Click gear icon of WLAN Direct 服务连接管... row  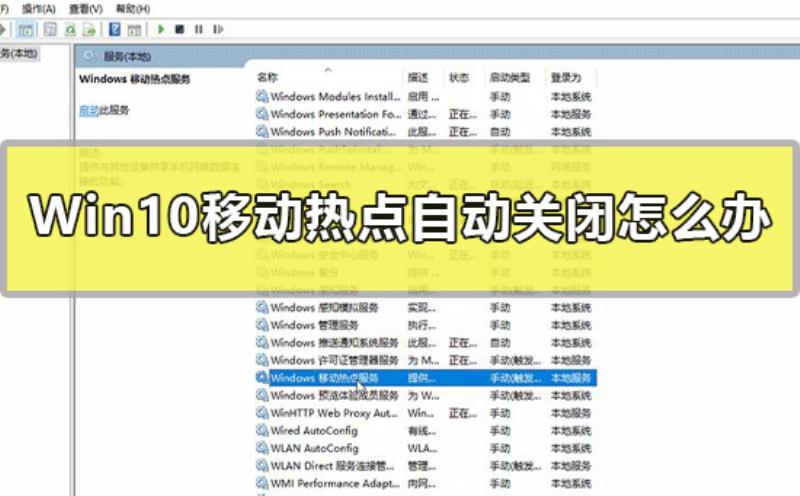(262, 465)
